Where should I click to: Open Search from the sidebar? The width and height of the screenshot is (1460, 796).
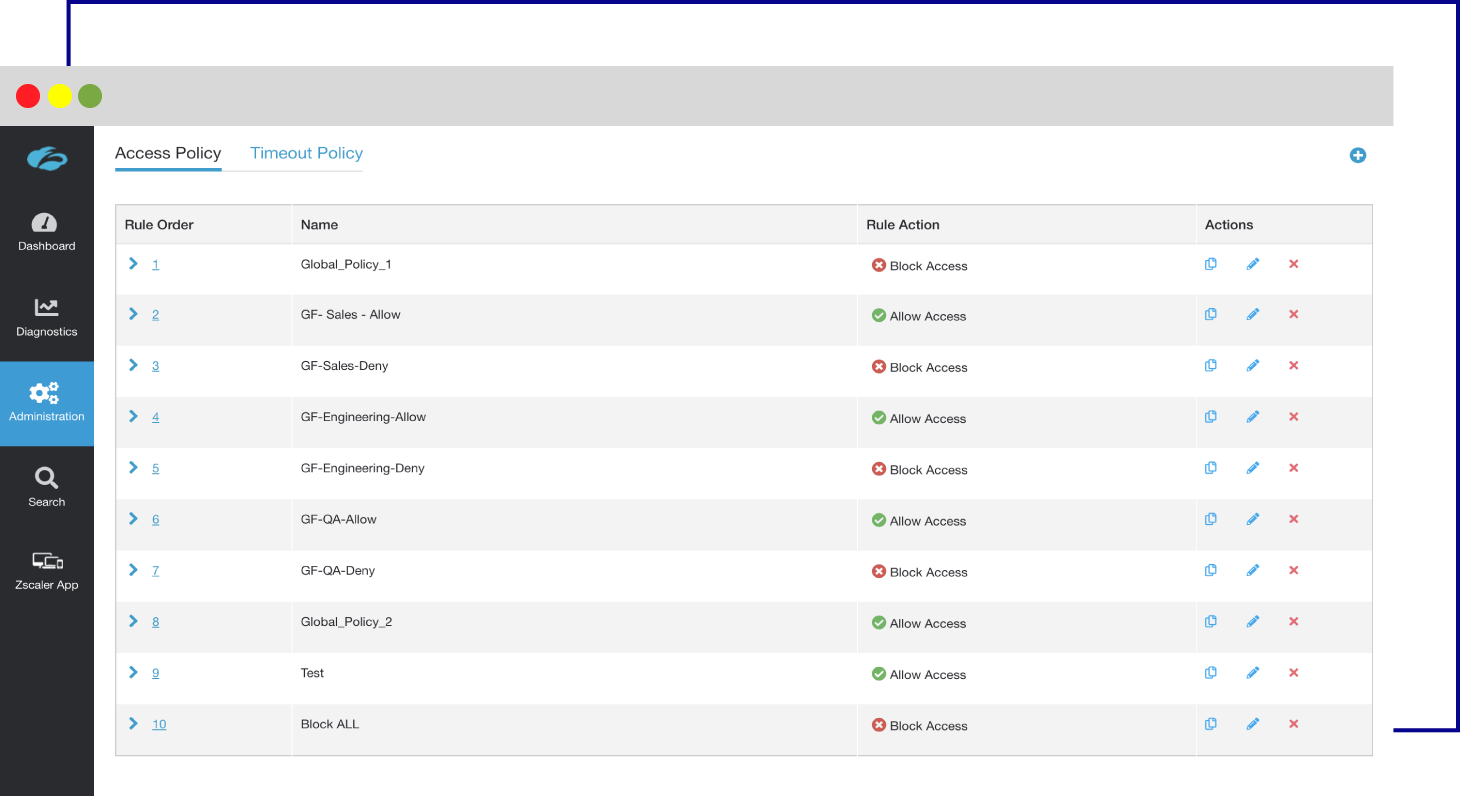click(x=46, y=487)
